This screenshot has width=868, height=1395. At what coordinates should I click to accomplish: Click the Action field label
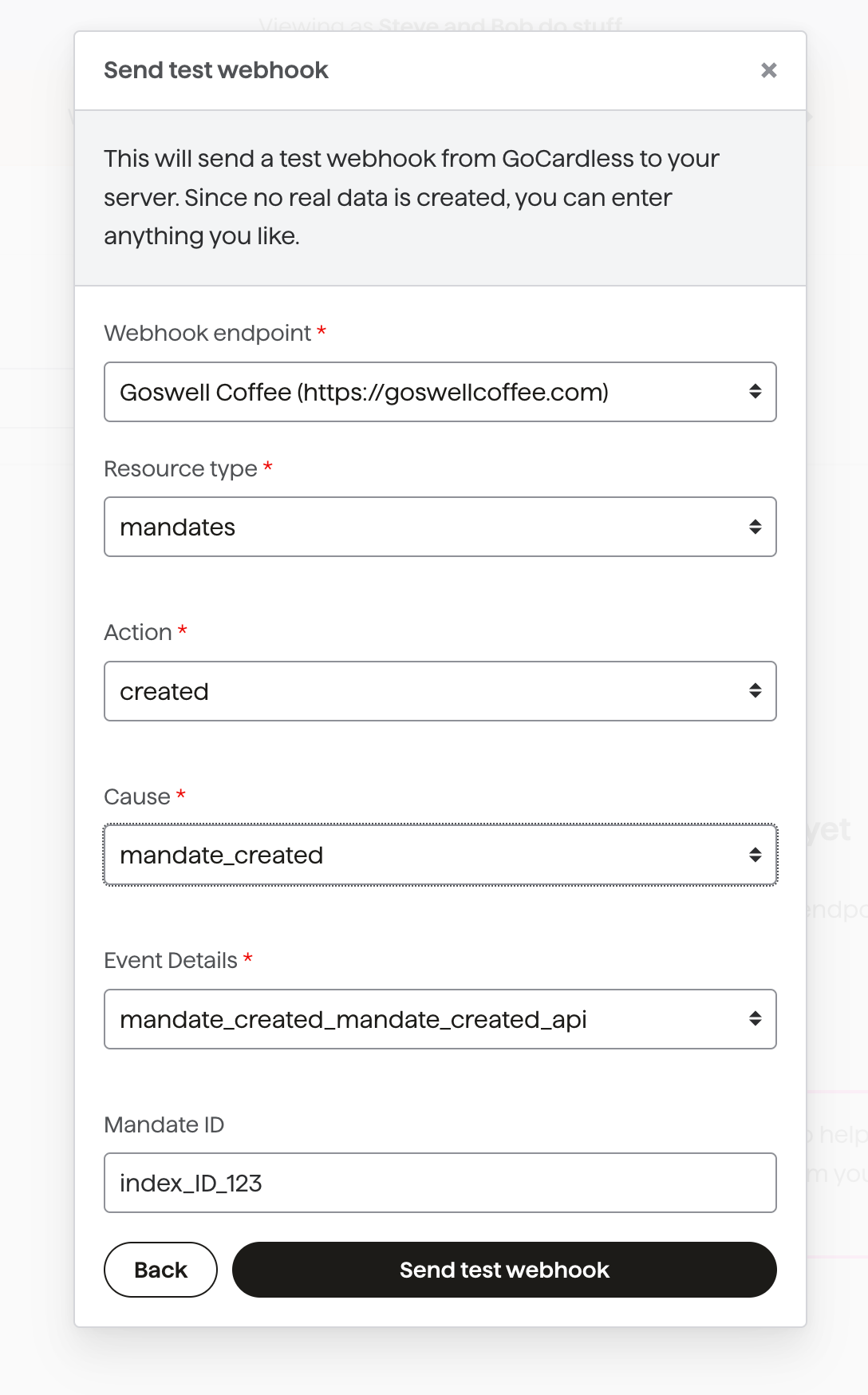[x=138, y=632]
